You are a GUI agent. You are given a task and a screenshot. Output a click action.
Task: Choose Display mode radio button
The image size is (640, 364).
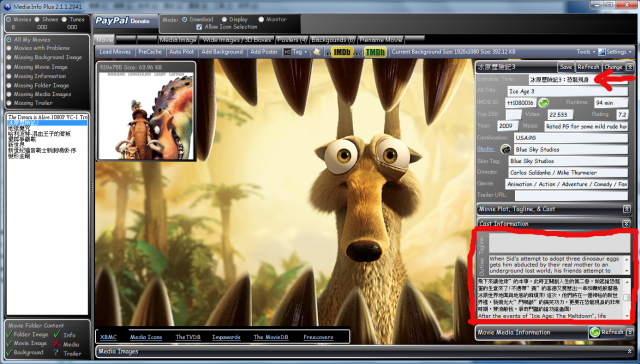click(x=224, y=19)
